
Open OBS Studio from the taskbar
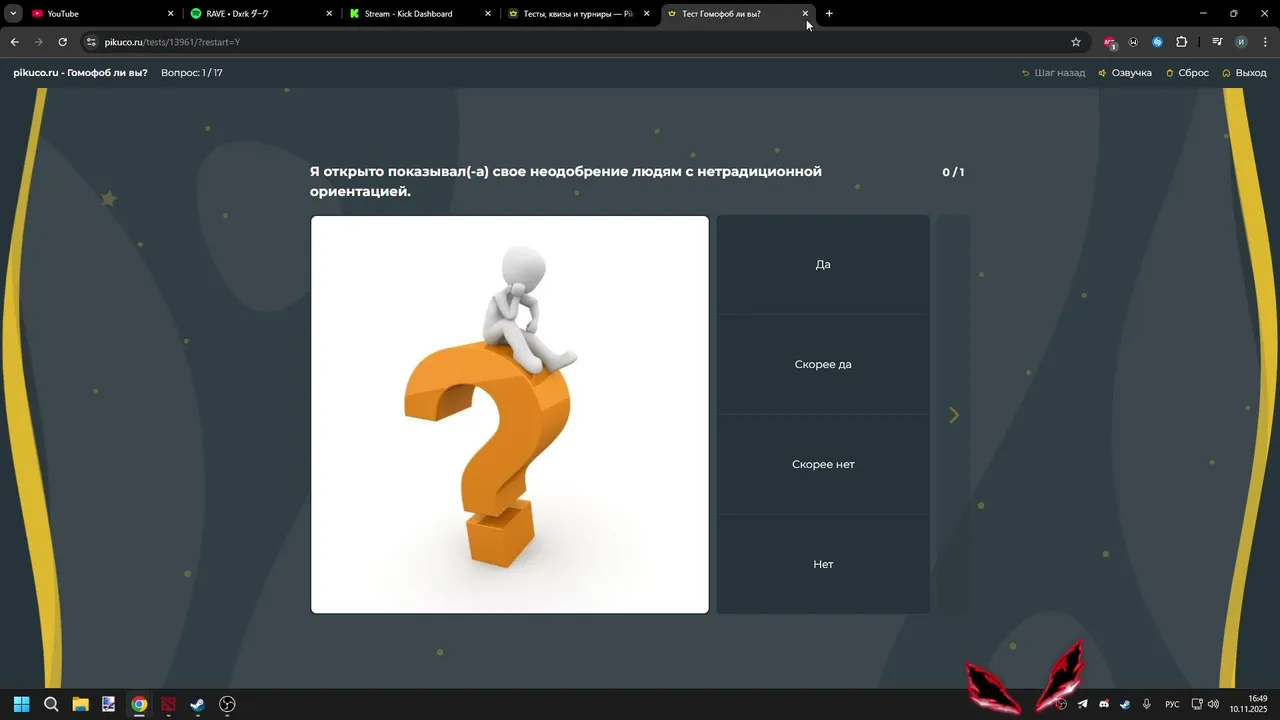click(227, 704)
